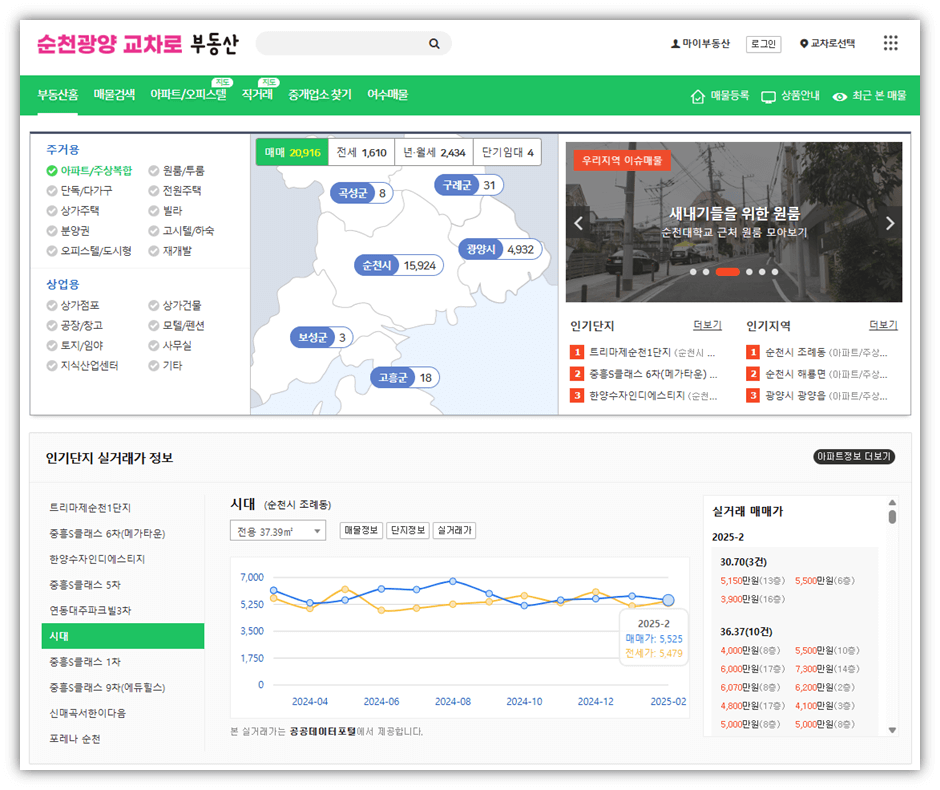Uncheck the 아파트/주상복합 filter
Screen dimensions: 940x790
tap(54, 170)
